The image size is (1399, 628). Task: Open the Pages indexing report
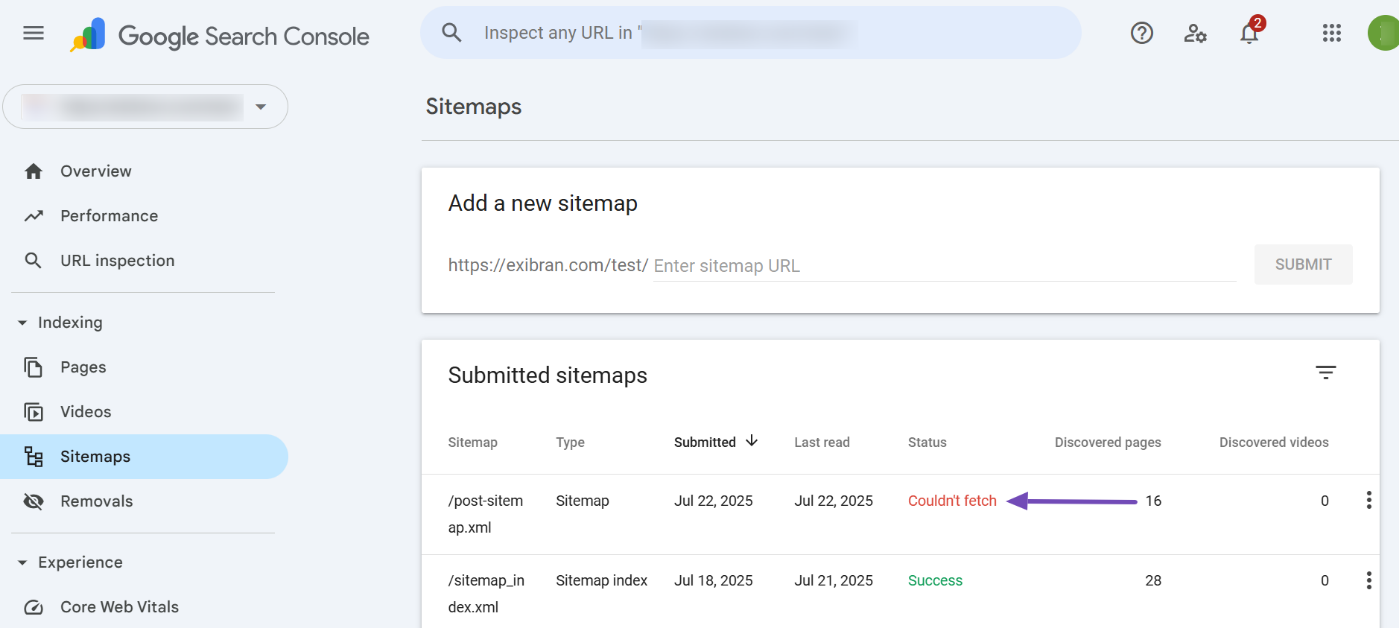(x=83, y=367)
